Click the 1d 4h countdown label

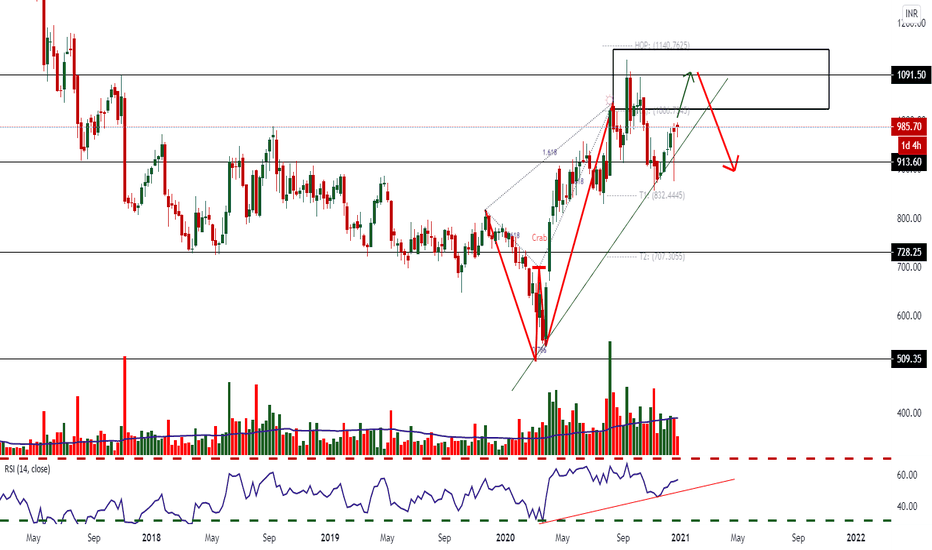(911, 146)
